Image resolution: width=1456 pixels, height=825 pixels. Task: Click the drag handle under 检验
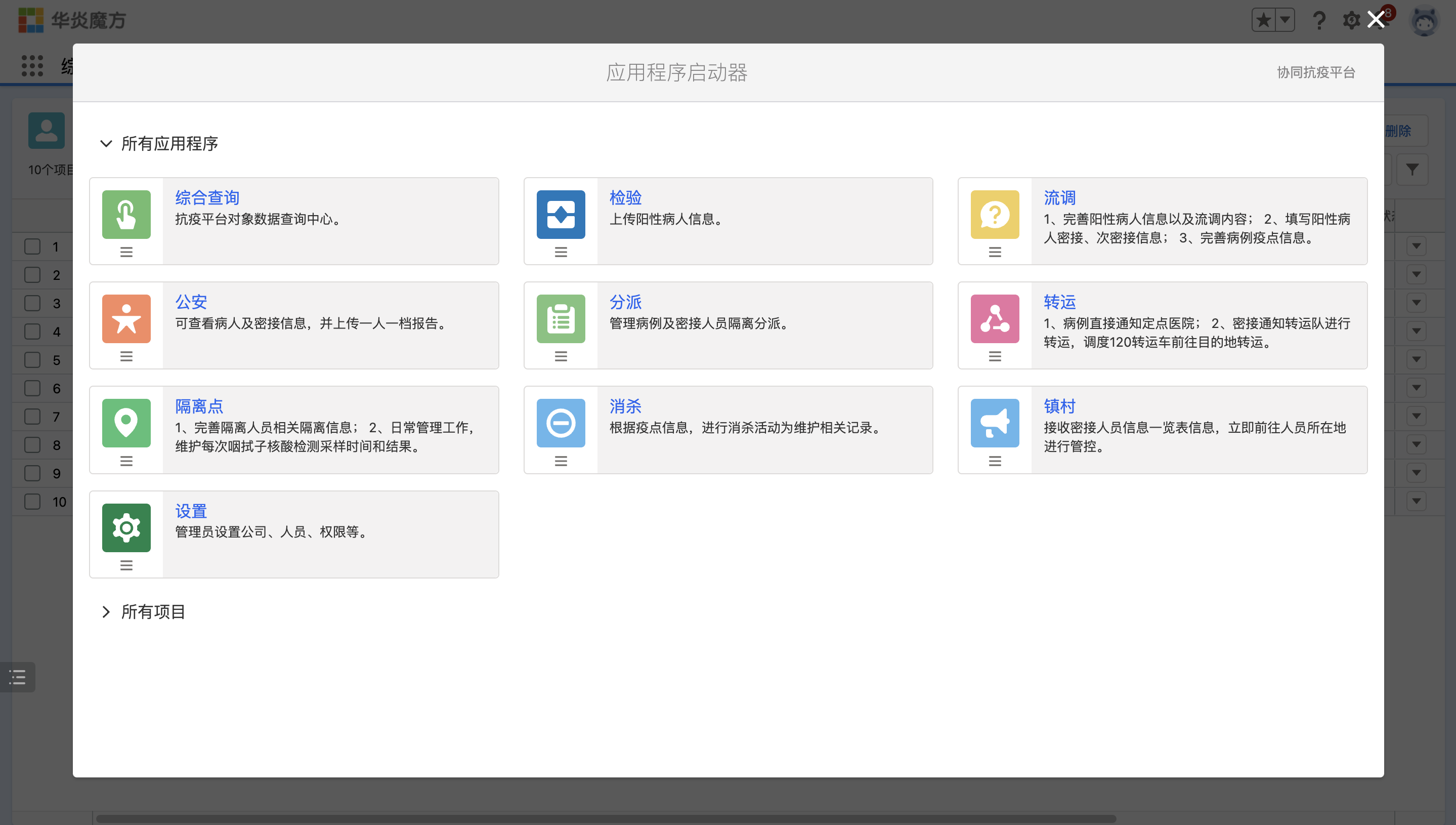561,252
